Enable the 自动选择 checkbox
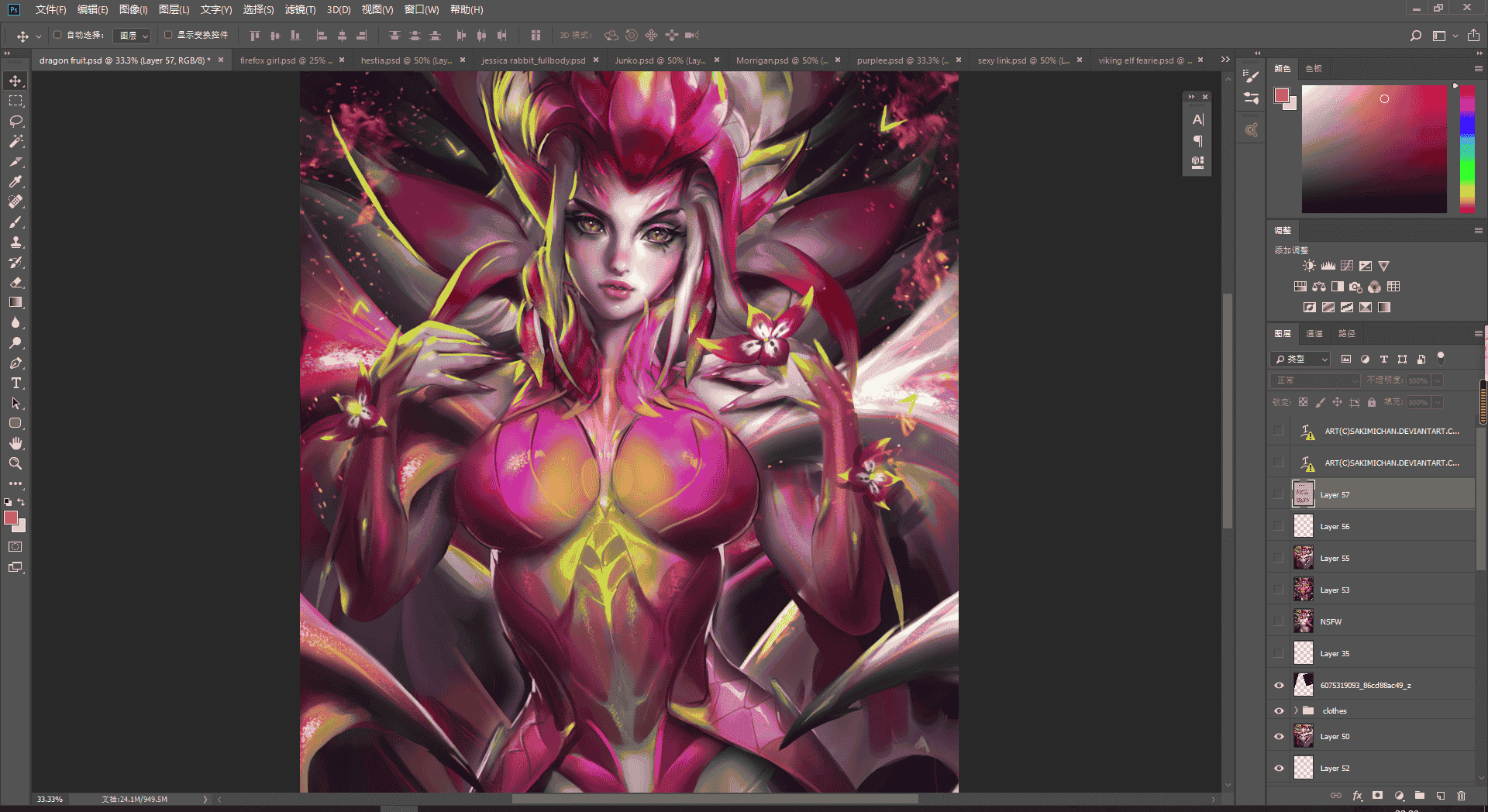The height and width of the screenshot is (812, 1488). pyautogui.click(x=57, y=35)
